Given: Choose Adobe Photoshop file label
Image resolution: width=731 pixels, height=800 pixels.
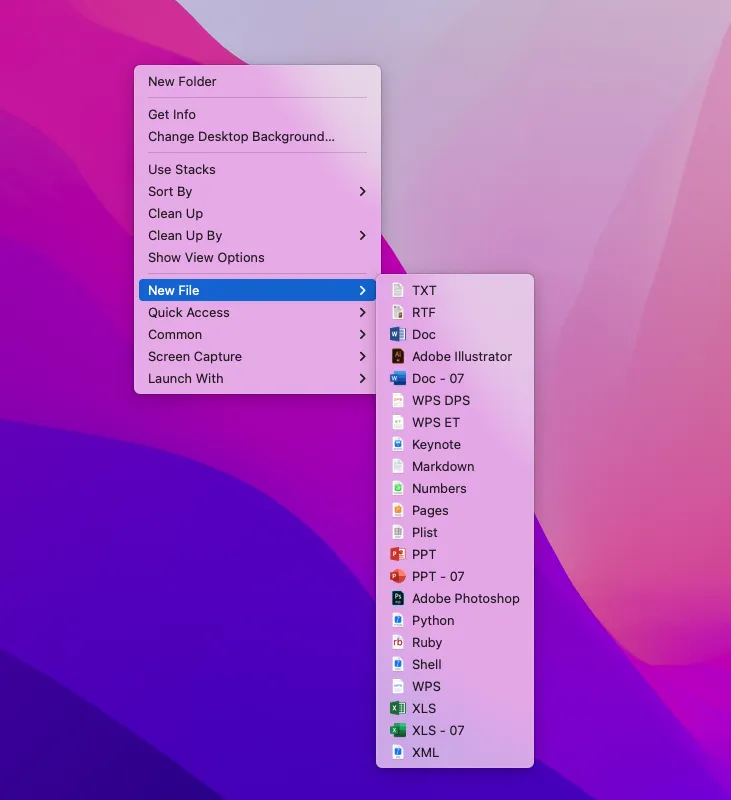Looking at the screenshot, I should coord(466,598).
